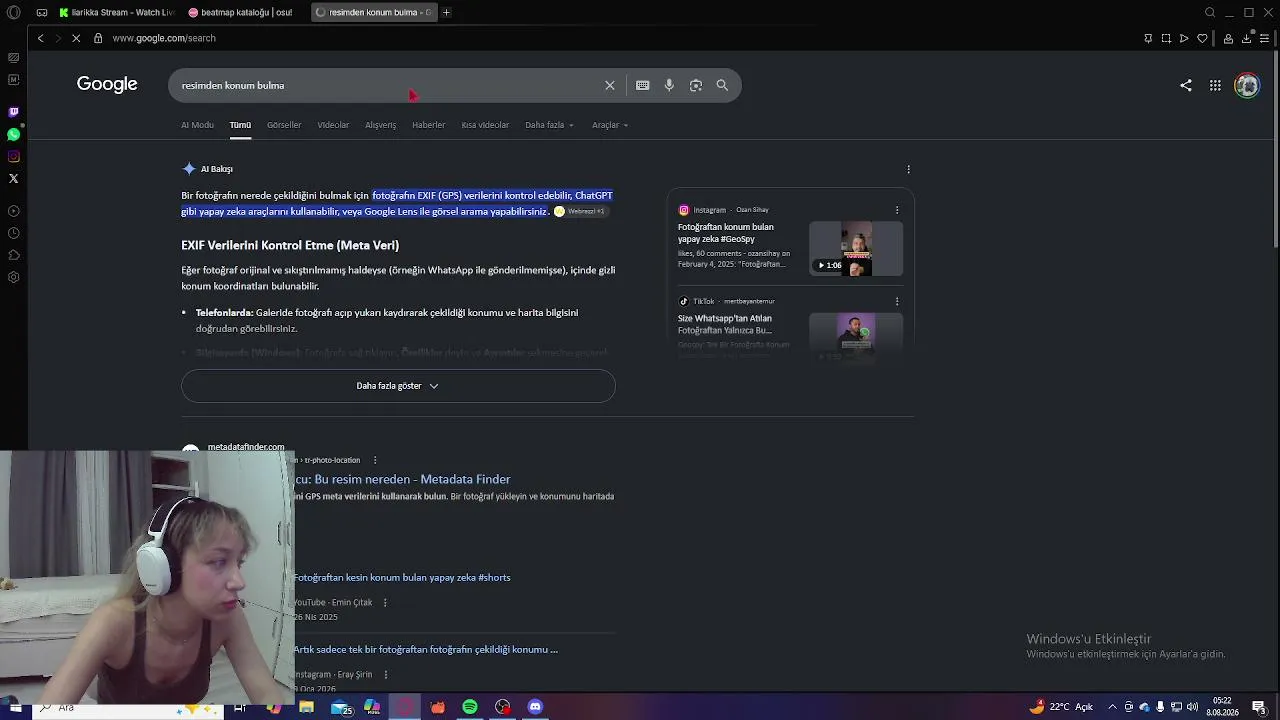Switch to the Kısa videolar tab
Image resolution: width=1280 pixels, height=720 pixels.
click(x=485, y=125)
